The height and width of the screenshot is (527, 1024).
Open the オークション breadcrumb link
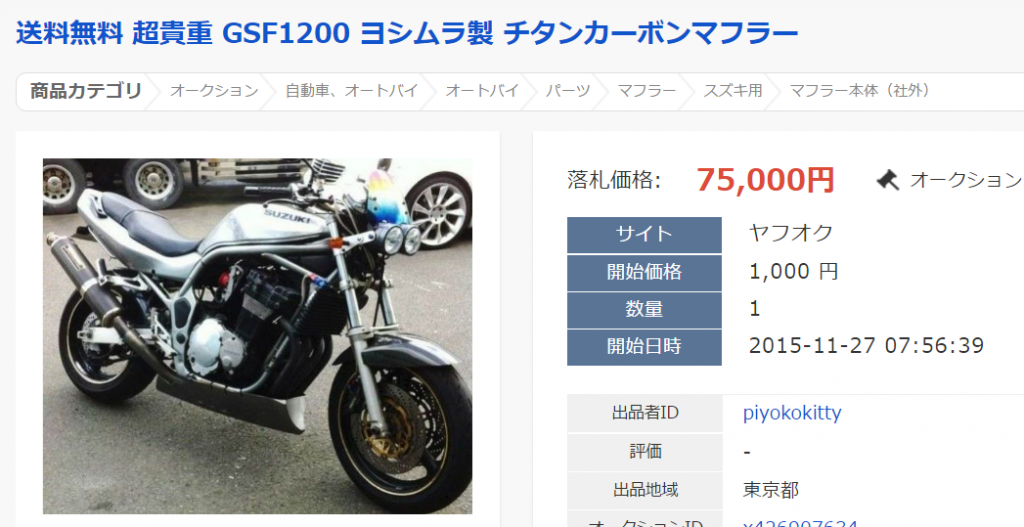point(214,91)
